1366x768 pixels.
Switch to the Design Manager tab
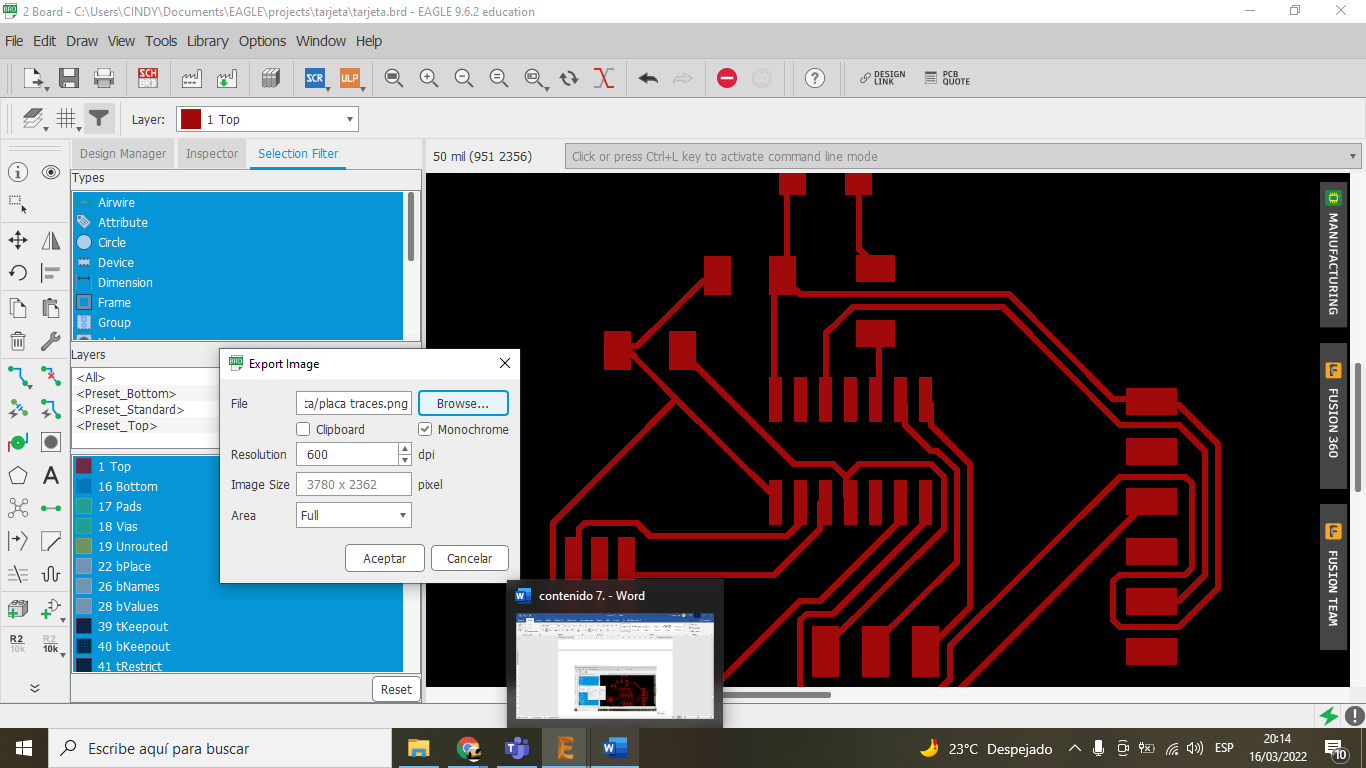coord(123,154)
